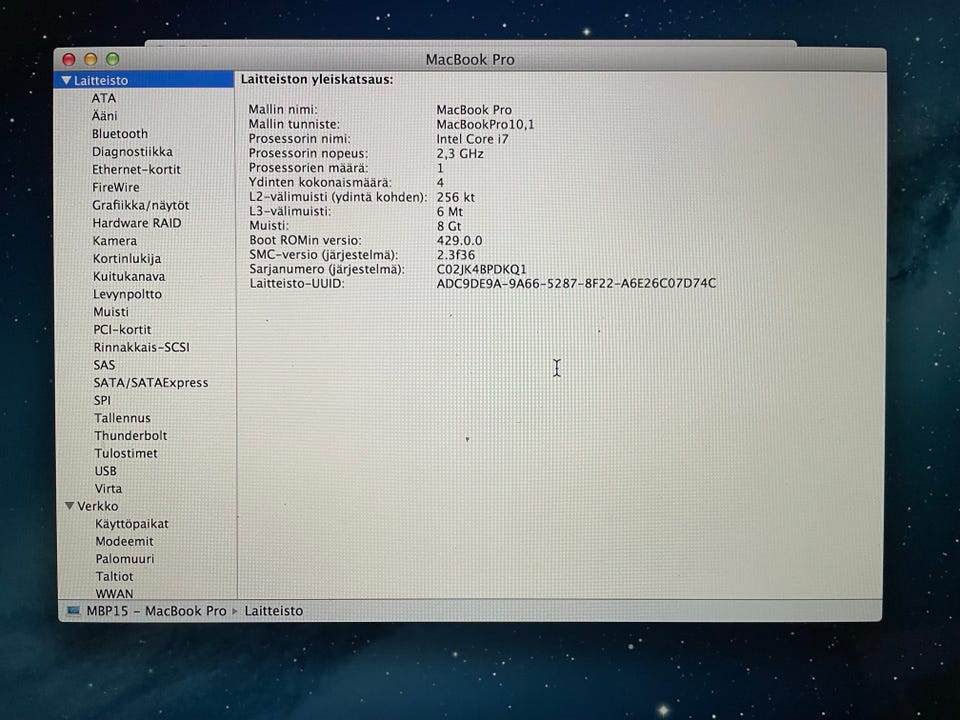Click memory value 8 Gt
960x720 pixels.
click(449, 226)
